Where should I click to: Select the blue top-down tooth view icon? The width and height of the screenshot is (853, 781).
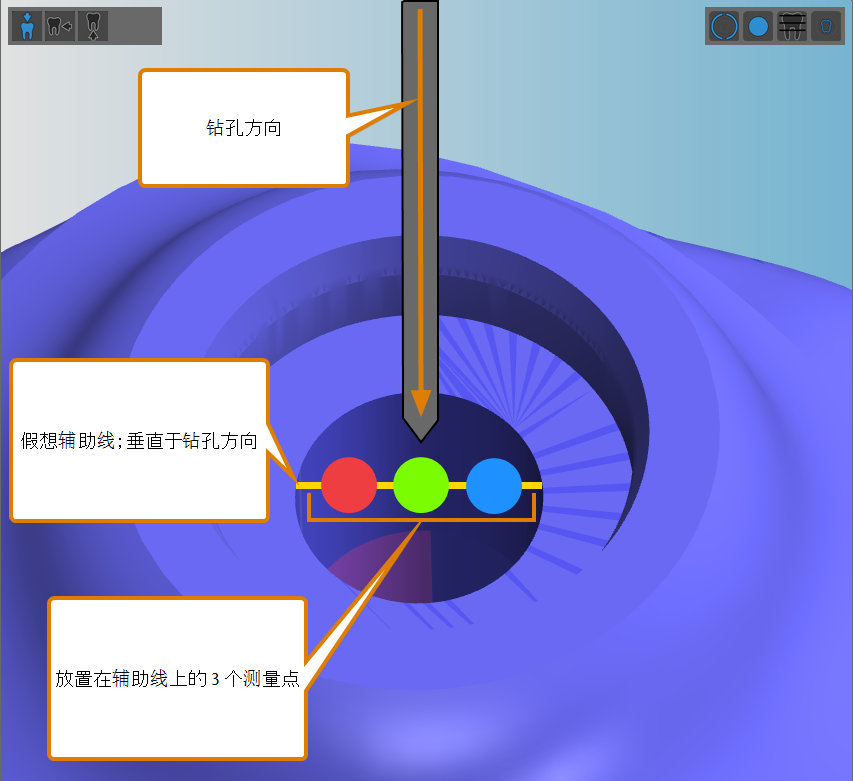(27, 26)
